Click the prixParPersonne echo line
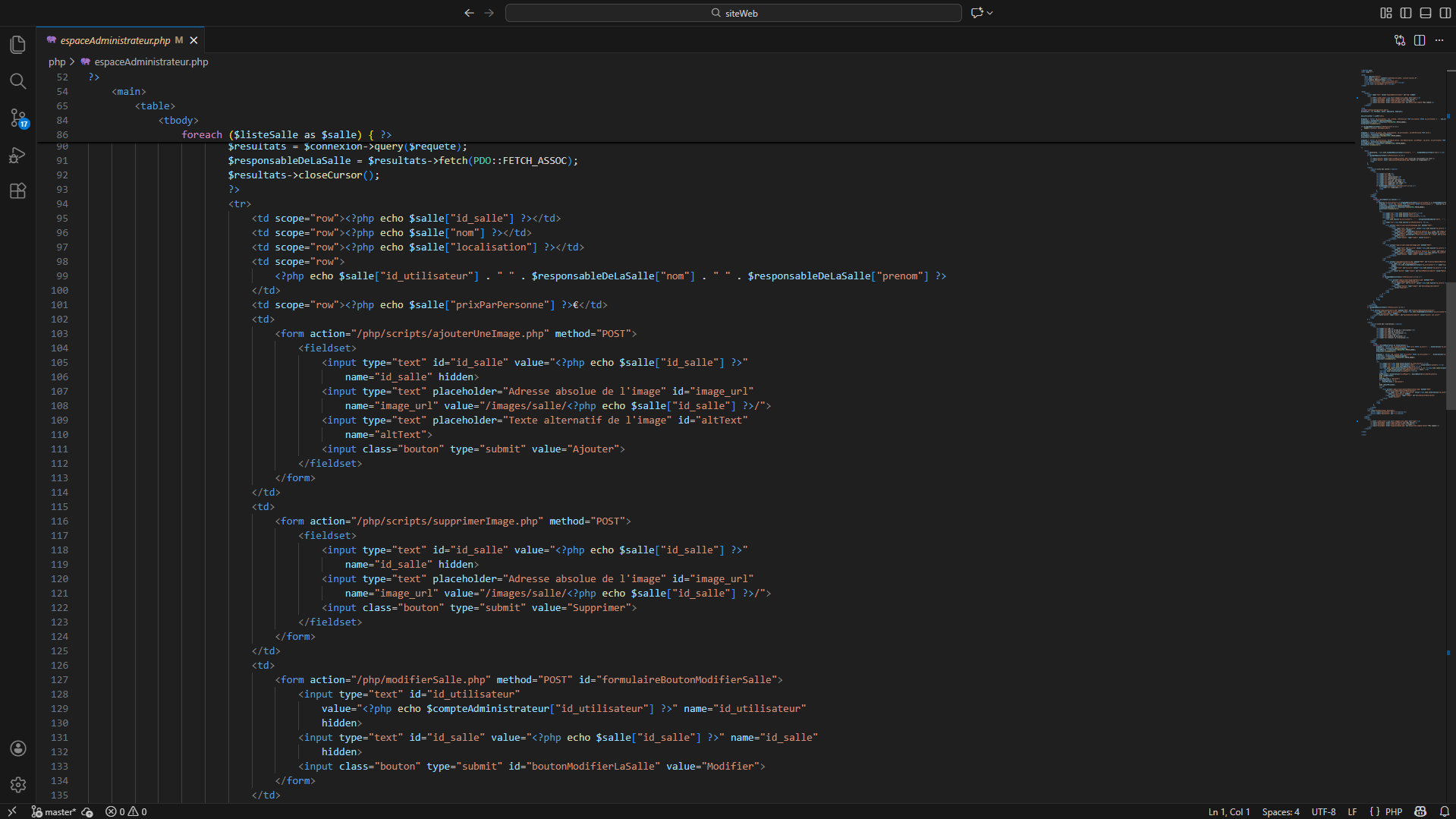Screen dimensions: 1456x819 click(429, 304)
